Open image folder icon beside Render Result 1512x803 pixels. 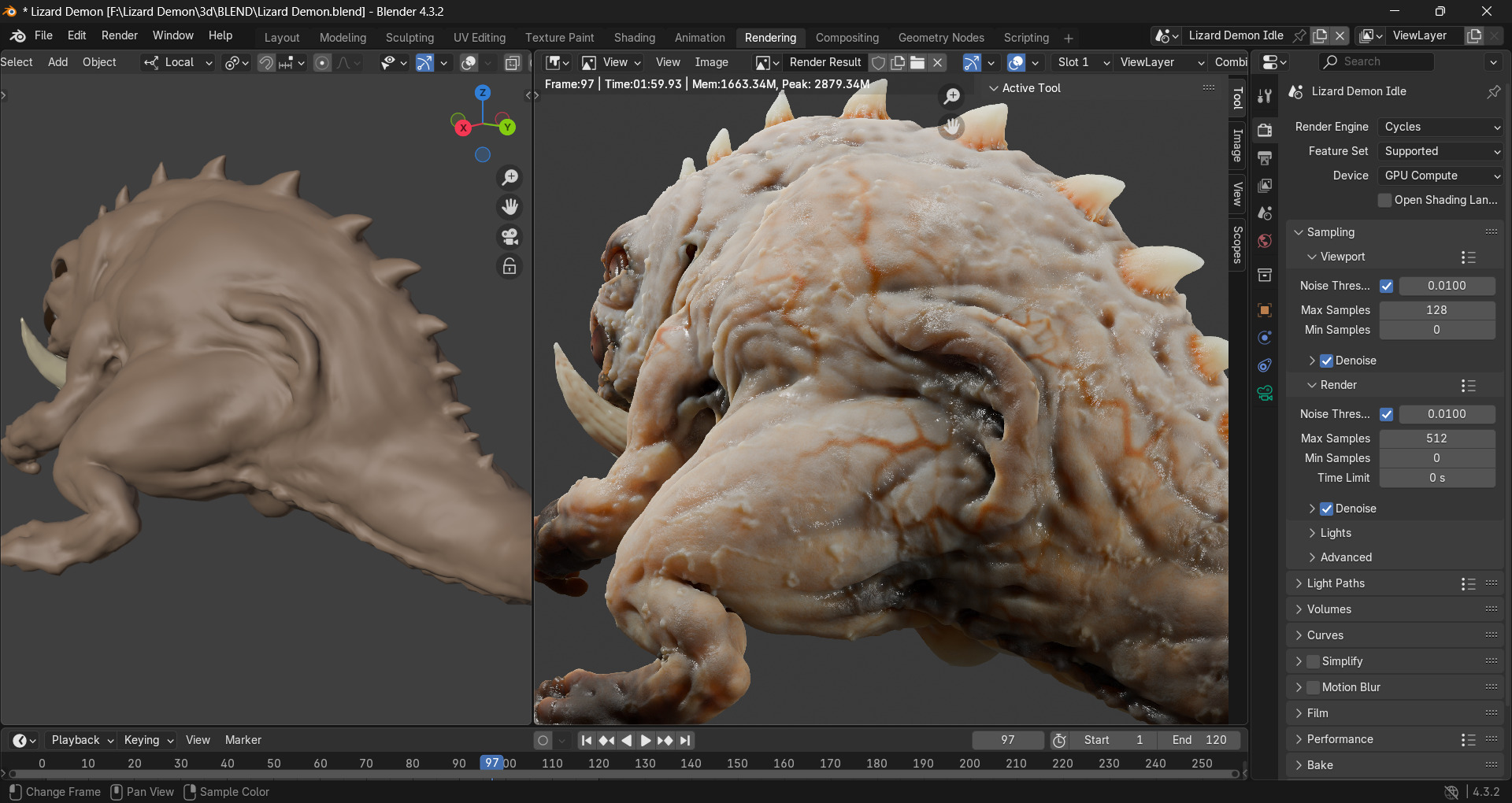pyautogui.click(x=917, y=62)
